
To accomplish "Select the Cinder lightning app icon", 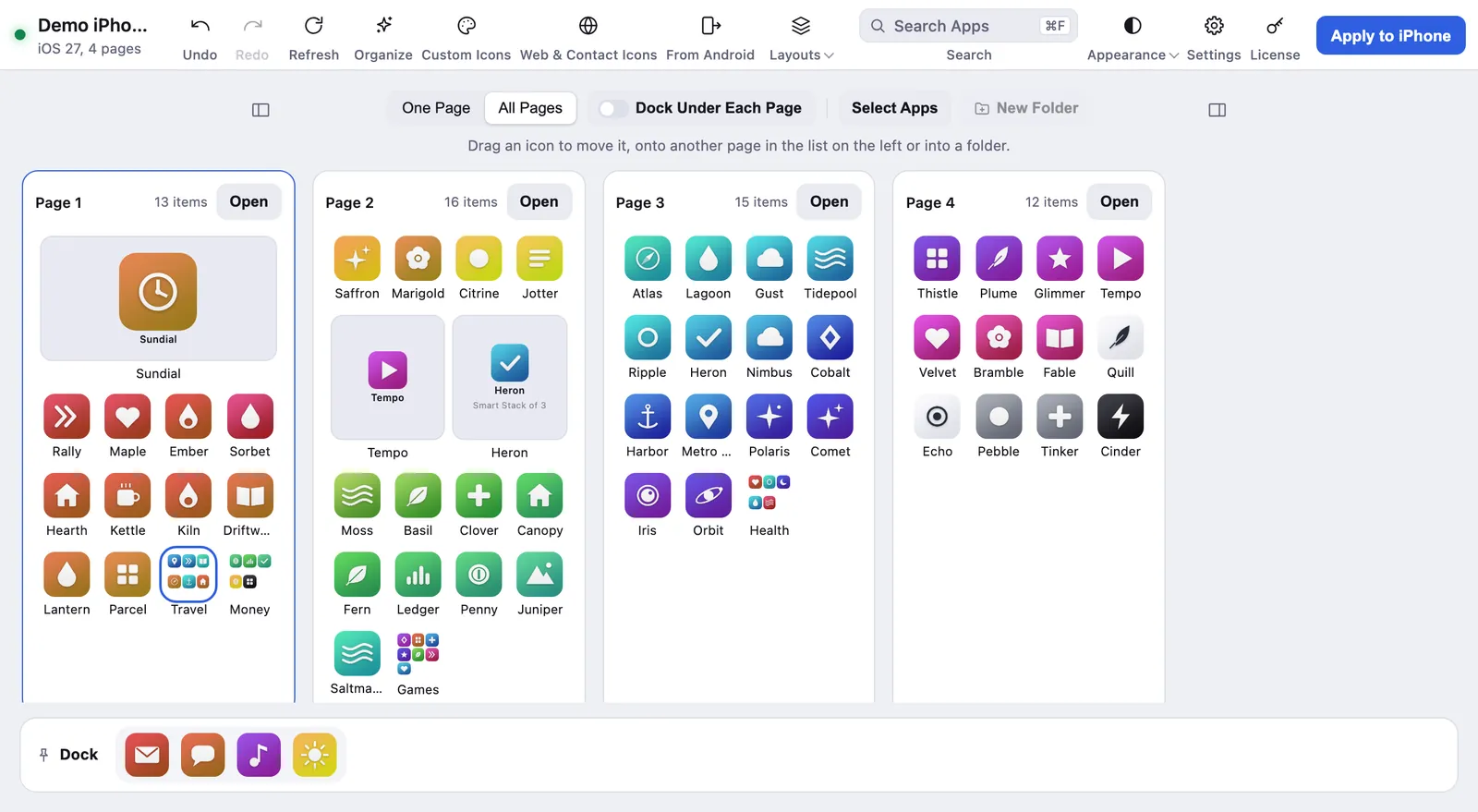I will tap(1121, 417).
